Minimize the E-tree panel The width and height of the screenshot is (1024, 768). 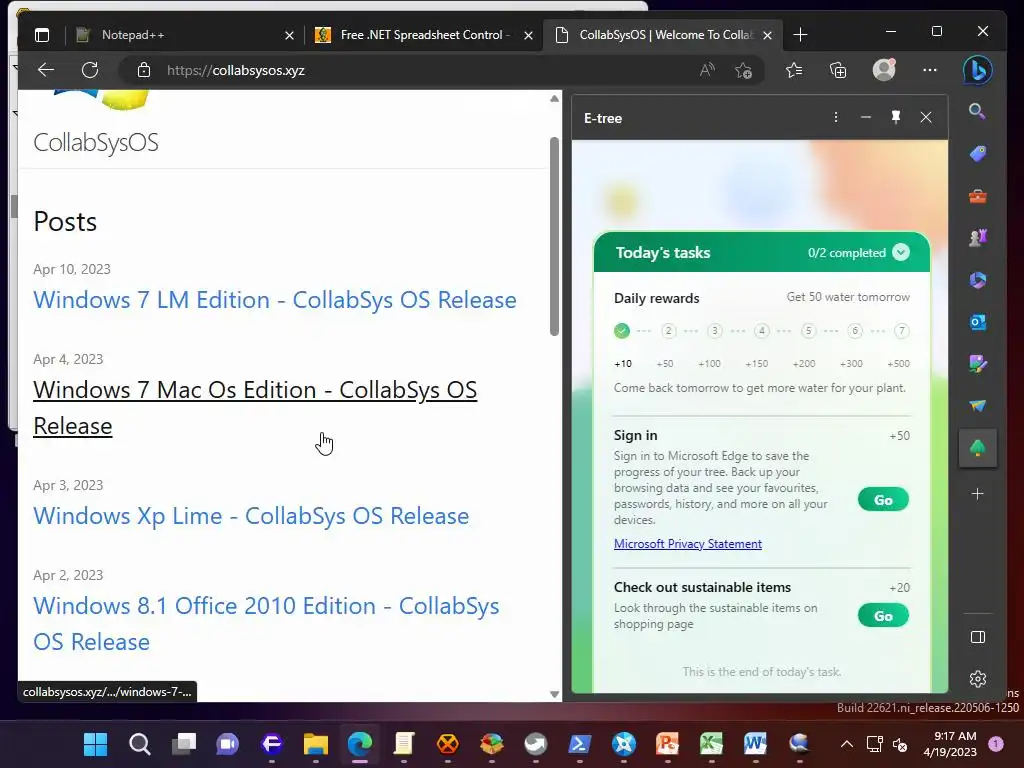[x=866, y=118]
